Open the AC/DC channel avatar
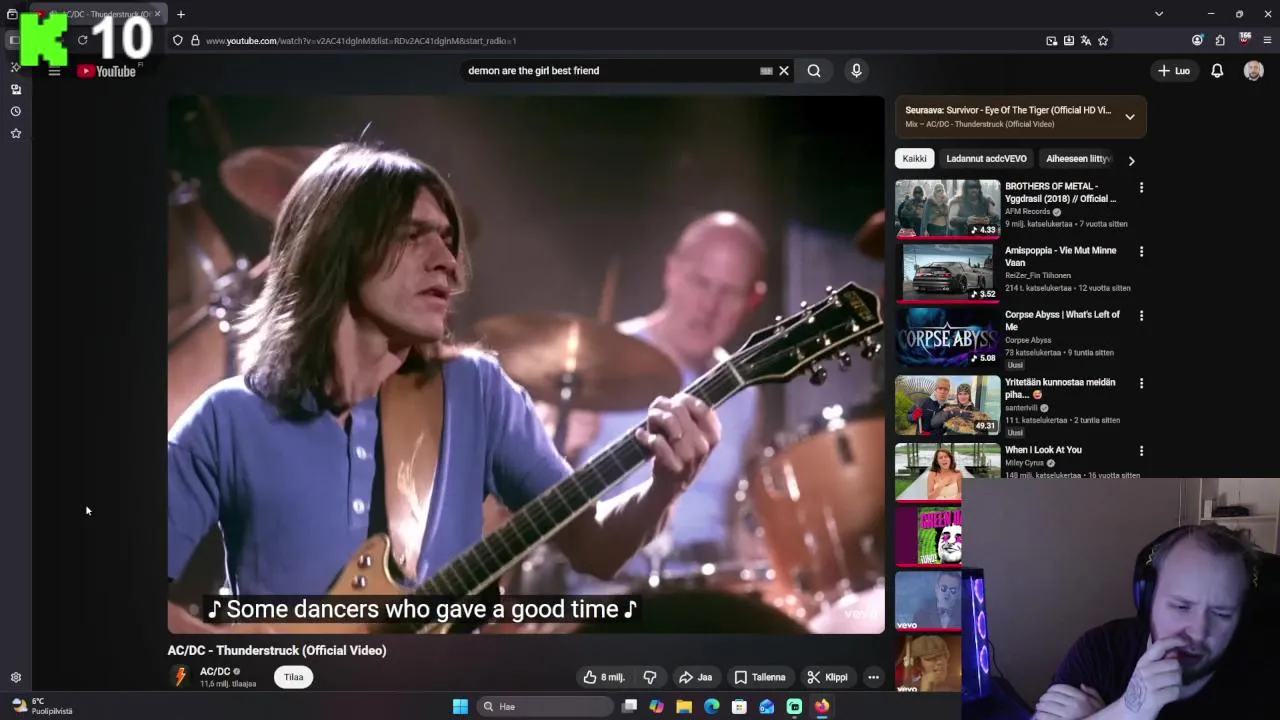This screenshot has height=720, width=1280. tap(180, 677)
